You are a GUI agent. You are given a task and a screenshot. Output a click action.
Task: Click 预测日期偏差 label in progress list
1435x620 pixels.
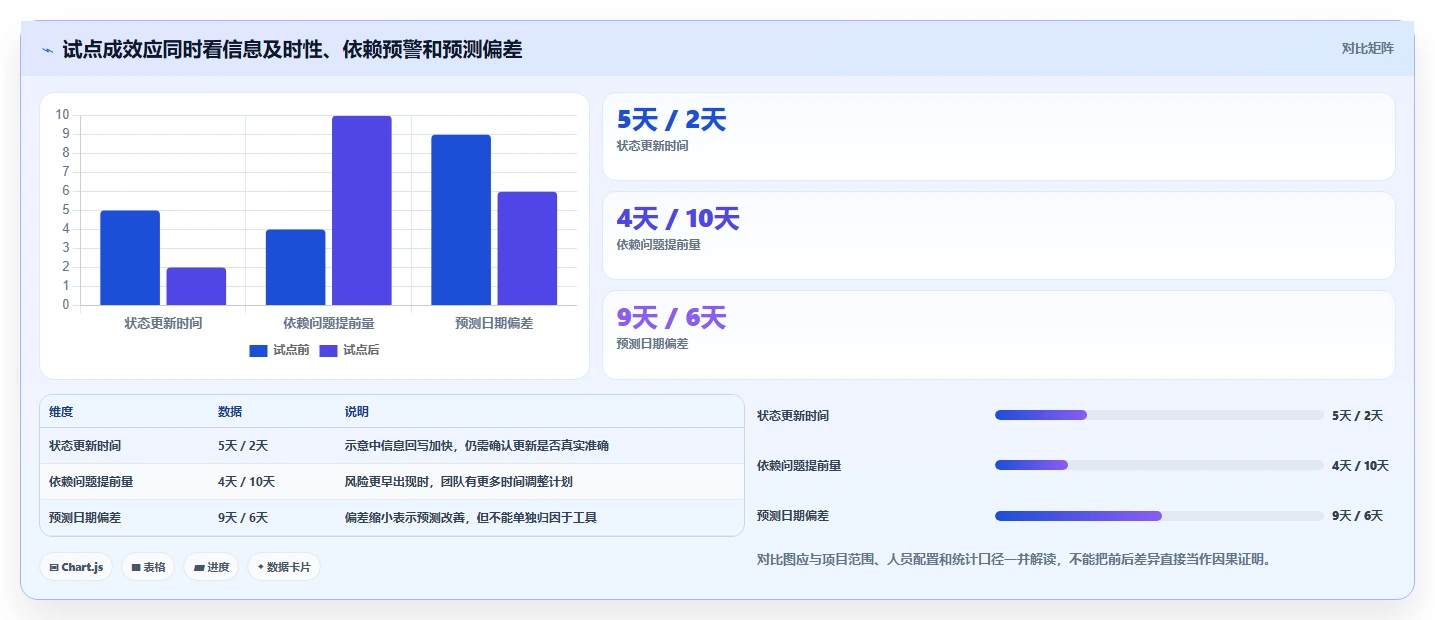(x=793, y=516)
